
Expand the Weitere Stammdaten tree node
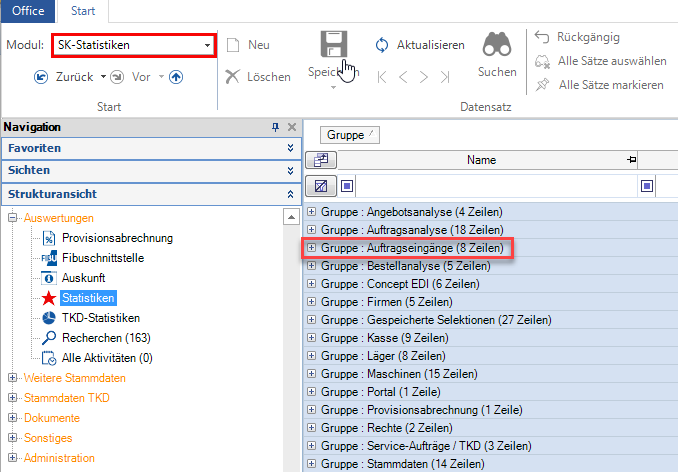click(13, 378)
